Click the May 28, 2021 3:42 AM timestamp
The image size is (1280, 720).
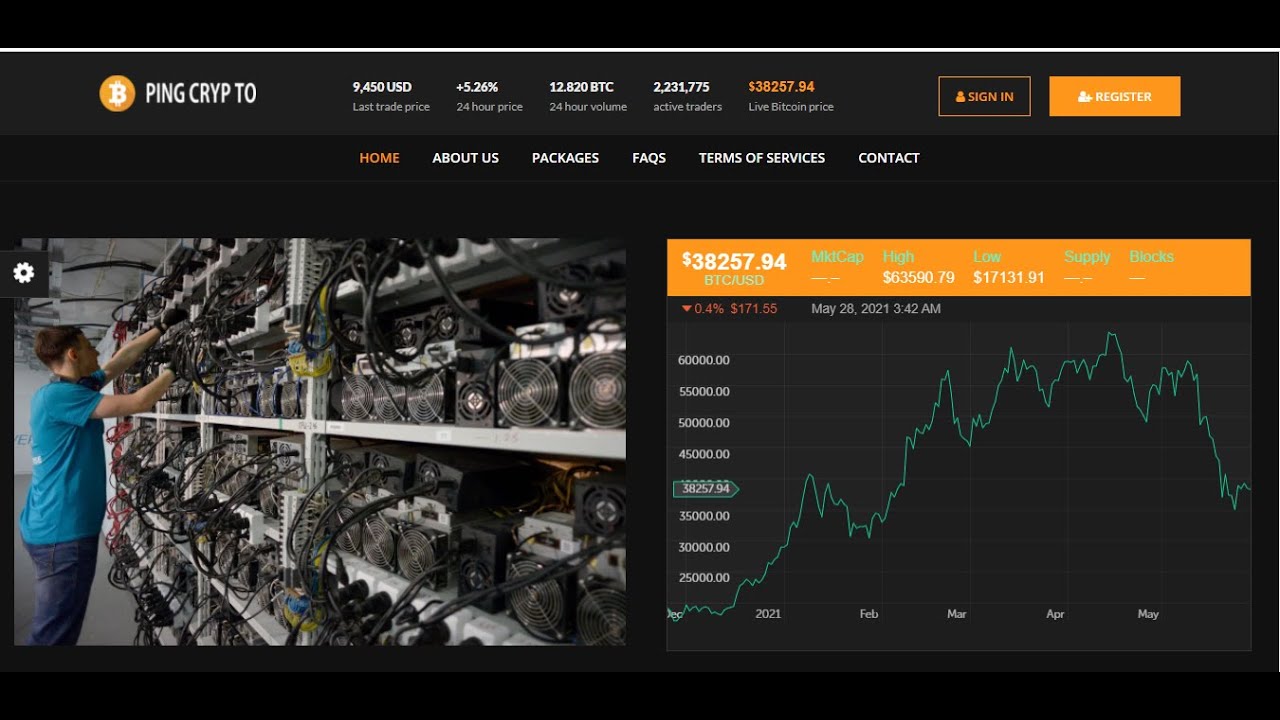876,309
